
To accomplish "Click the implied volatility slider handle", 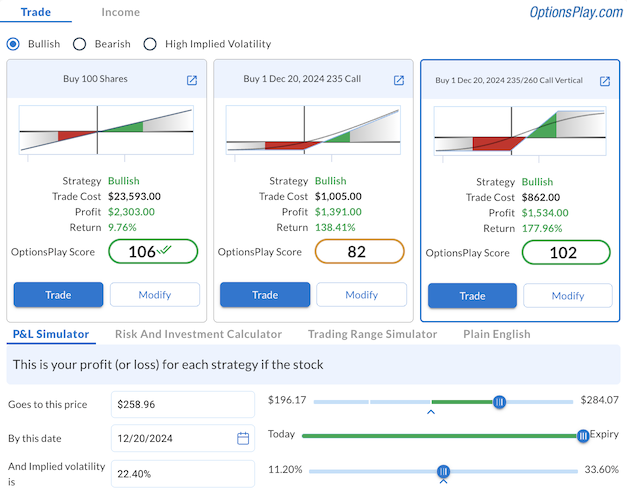I will pyautogui.click(x=443, y=471).
